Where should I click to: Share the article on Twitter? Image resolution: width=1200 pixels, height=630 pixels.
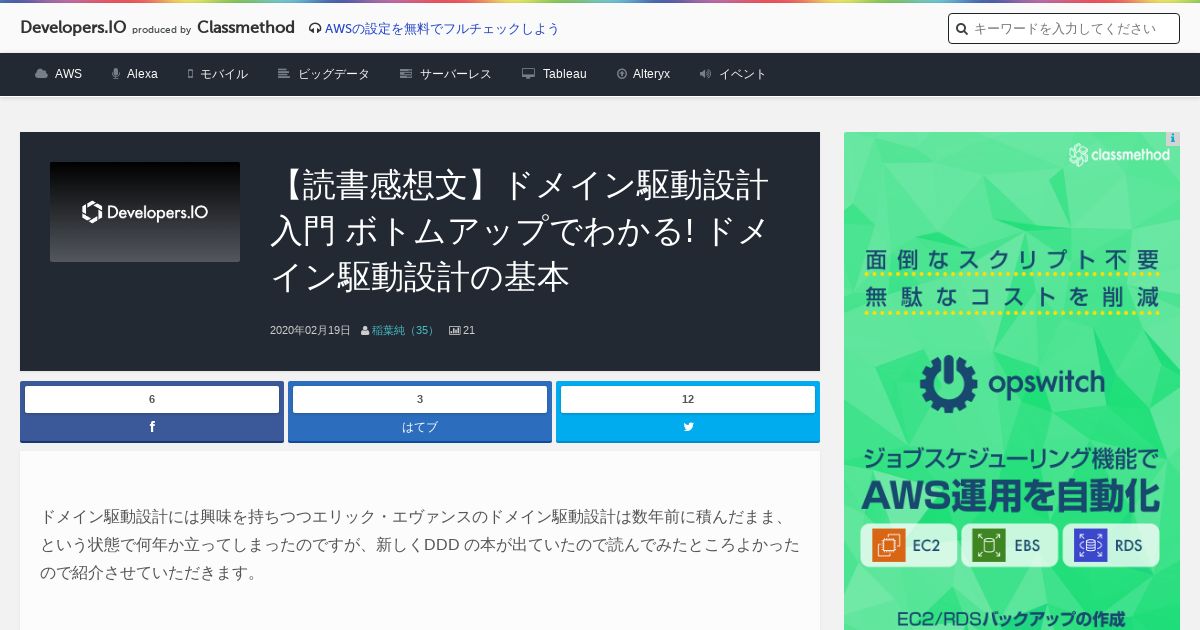tap(688, 427)
